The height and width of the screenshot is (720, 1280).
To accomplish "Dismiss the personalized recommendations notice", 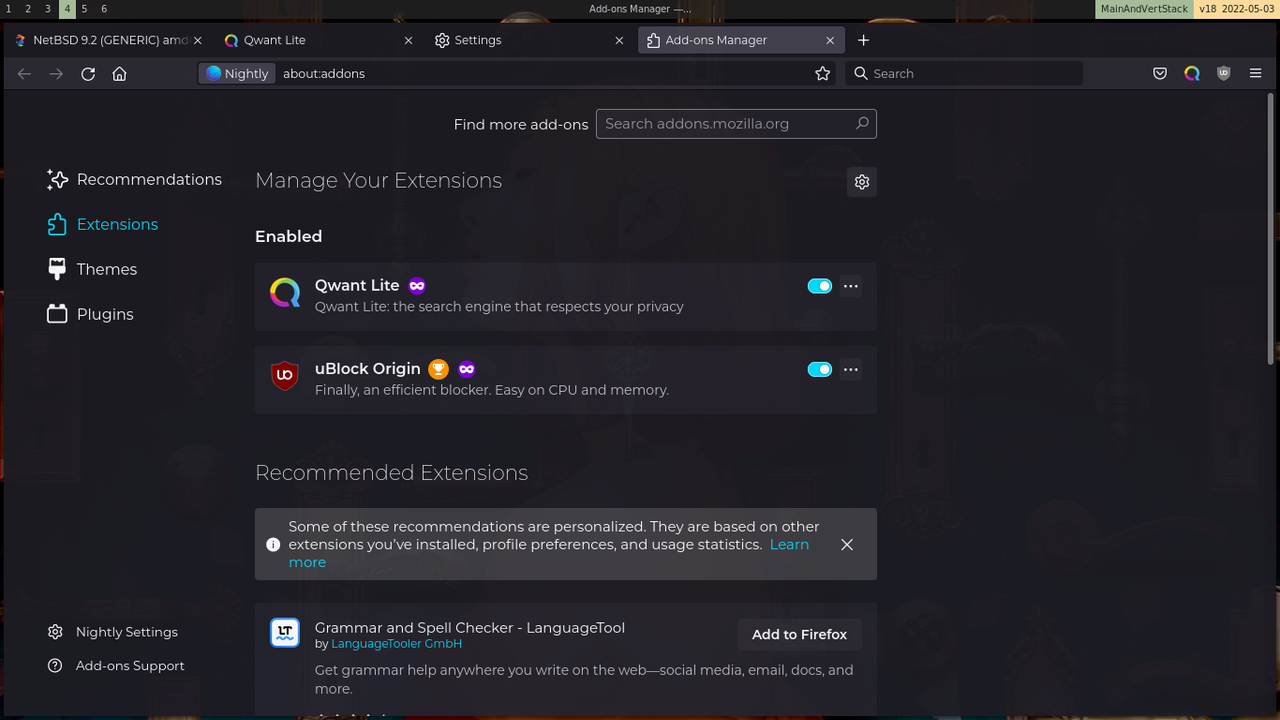I will (x=847, y=545).
